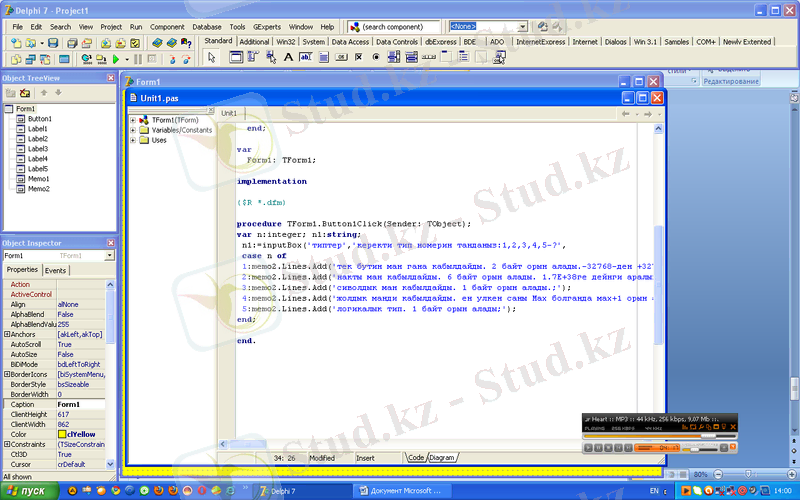Click the Caption property value Form1
The image size is (800, 500).
[x=81, y=404]
